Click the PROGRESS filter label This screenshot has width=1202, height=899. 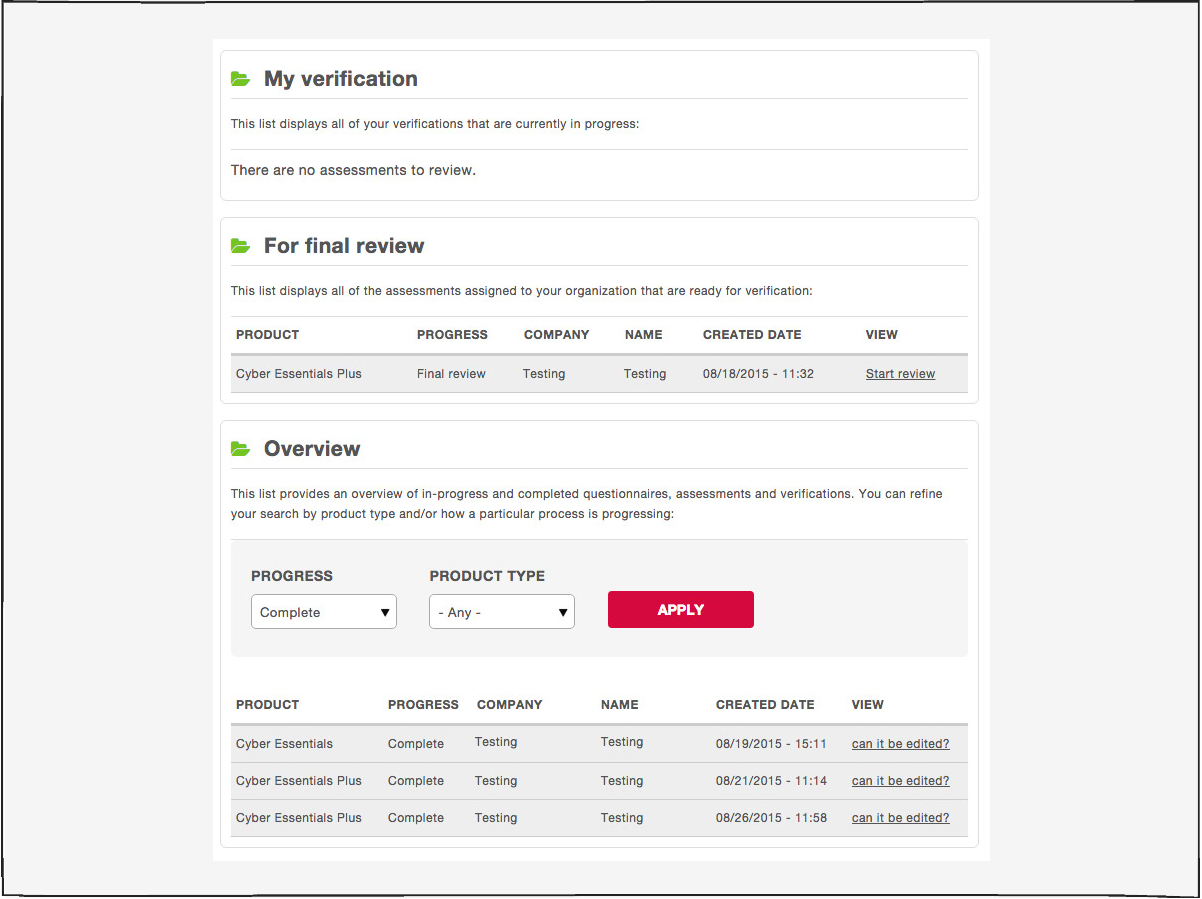pyautogui.click(x=292, y=576)
